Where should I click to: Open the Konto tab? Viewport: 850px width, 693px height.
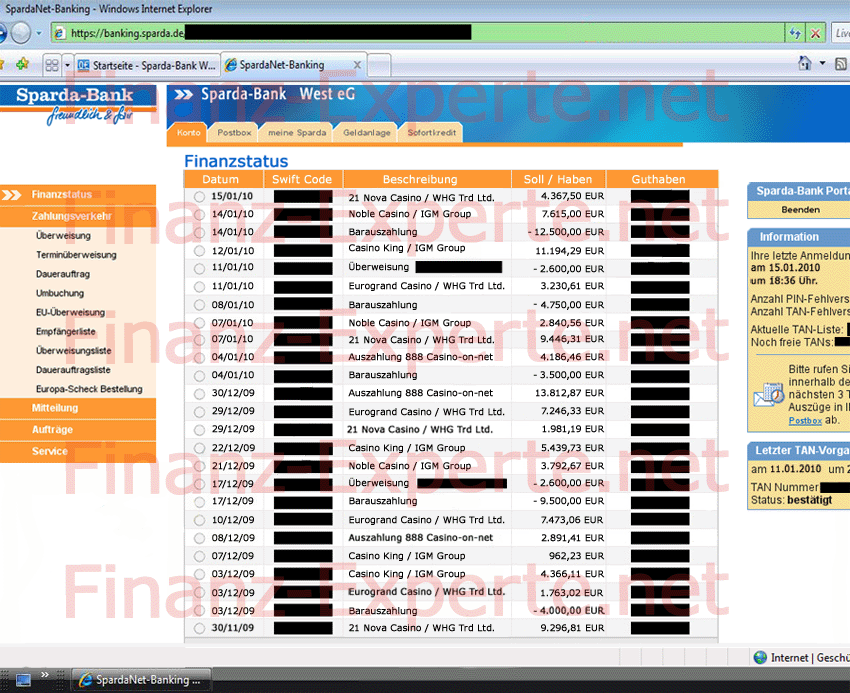pos(189,133)
